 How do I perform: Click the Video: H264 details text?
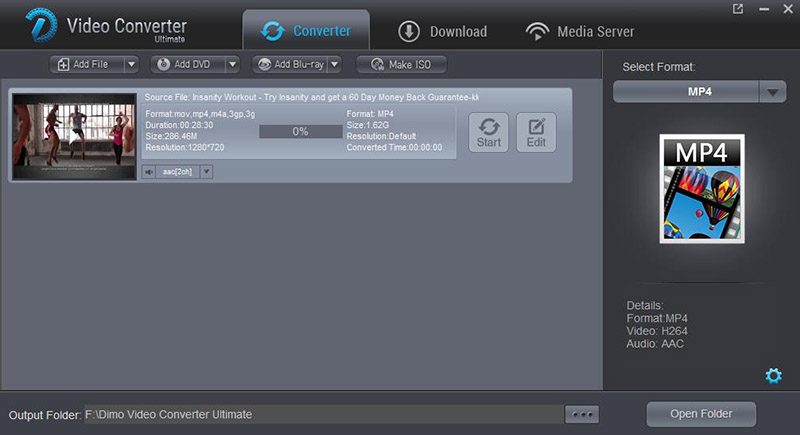657,331
